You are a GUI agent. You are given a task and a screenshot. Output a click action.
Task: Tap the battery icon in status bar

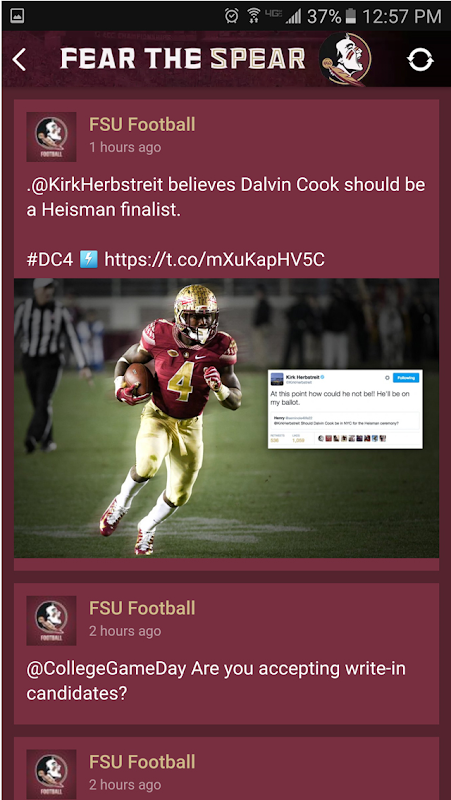point(350,16)
